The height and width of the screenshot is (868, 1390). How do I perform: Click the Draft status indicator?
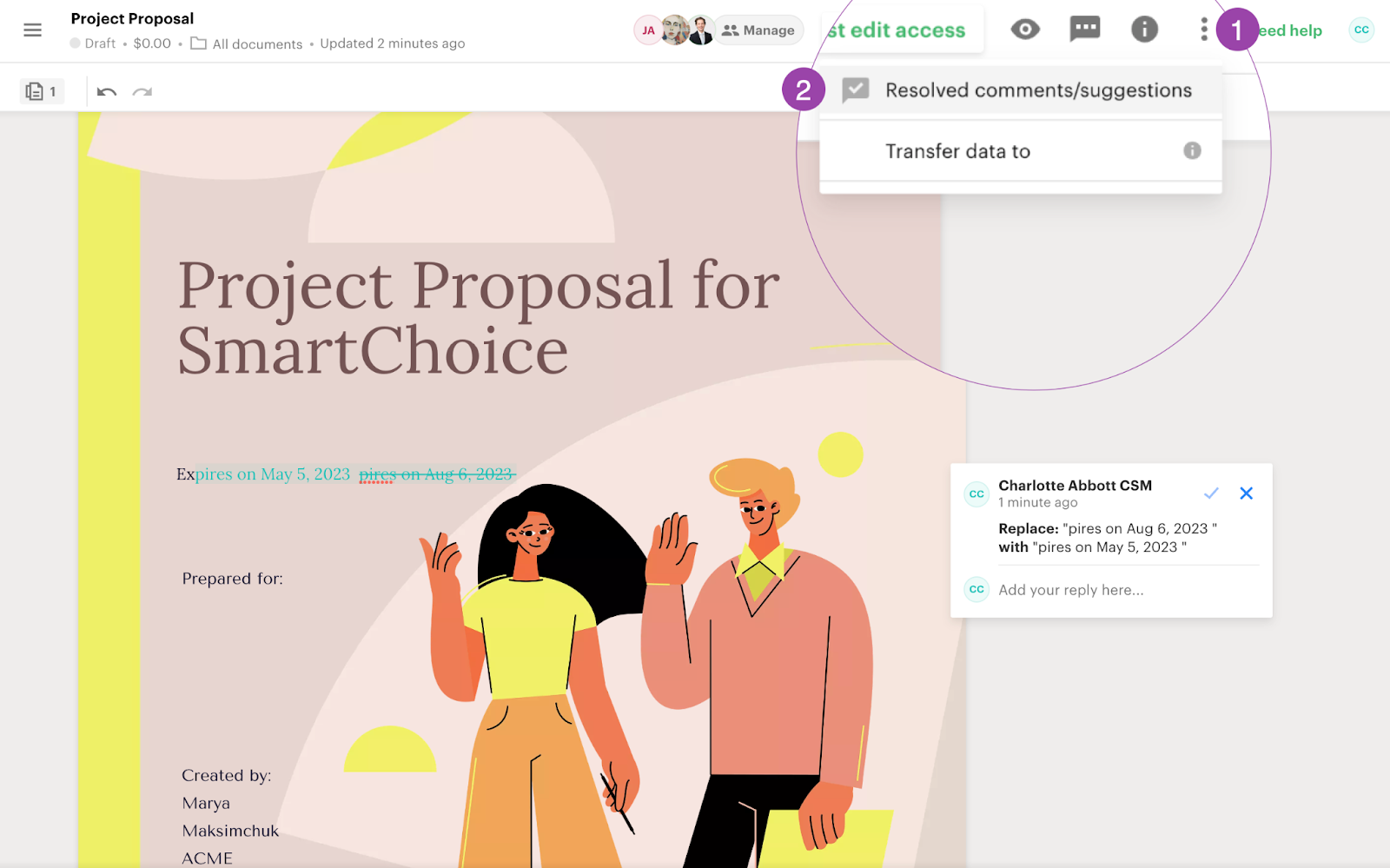(x=93, y=43)
